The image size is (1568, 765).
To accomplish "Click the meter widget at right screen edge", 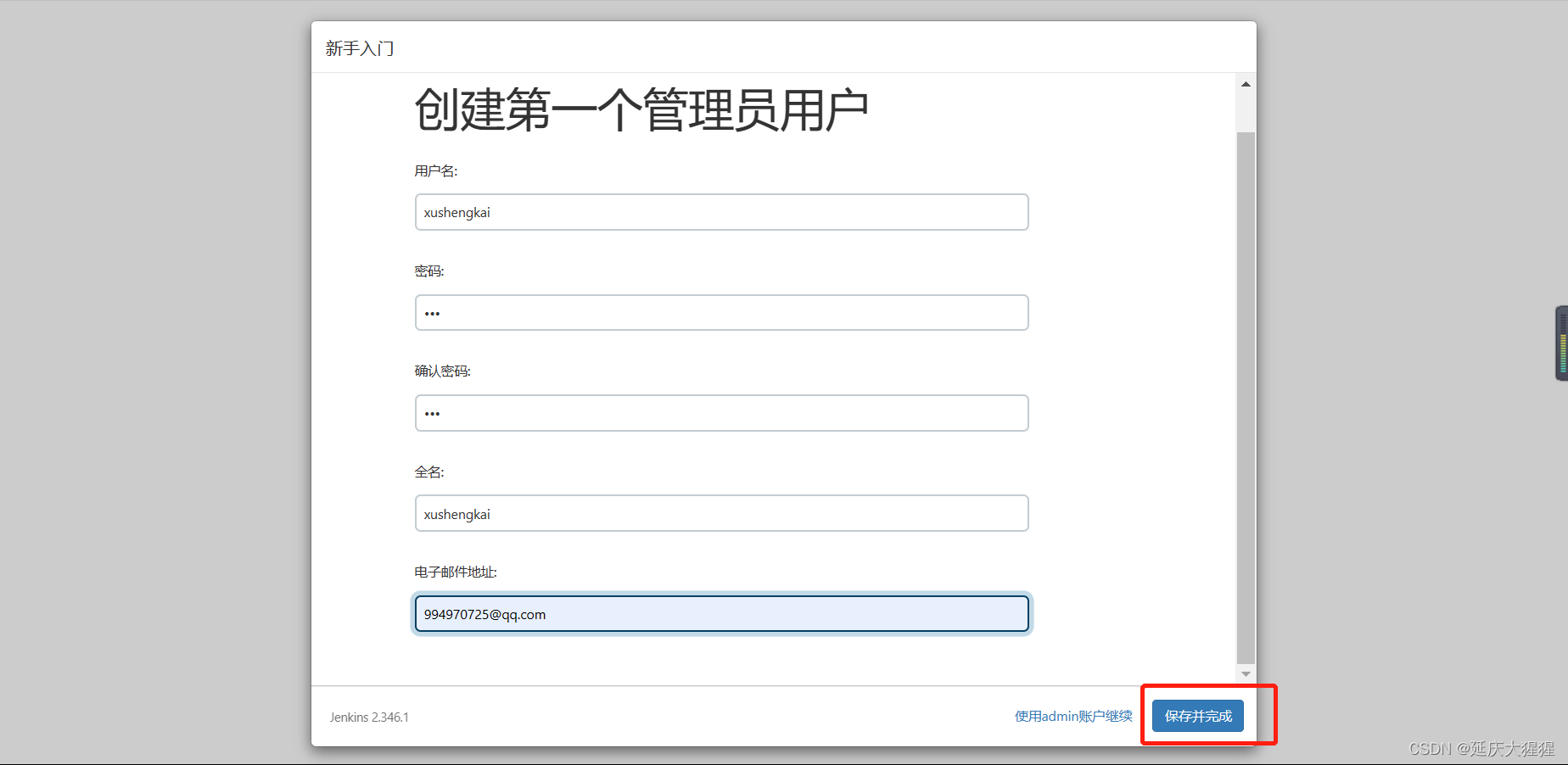I will tap(1561, 343).
